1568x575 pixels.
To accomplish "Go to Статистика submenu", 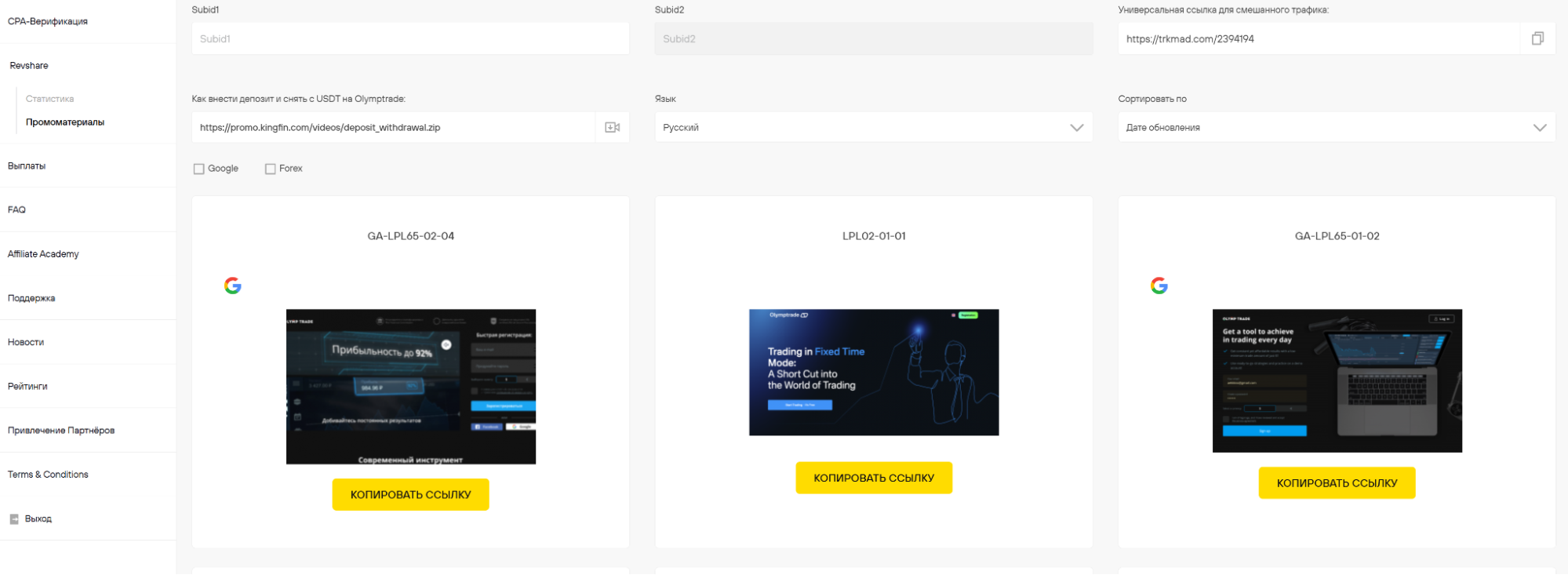I will click(x=50, y=99).
